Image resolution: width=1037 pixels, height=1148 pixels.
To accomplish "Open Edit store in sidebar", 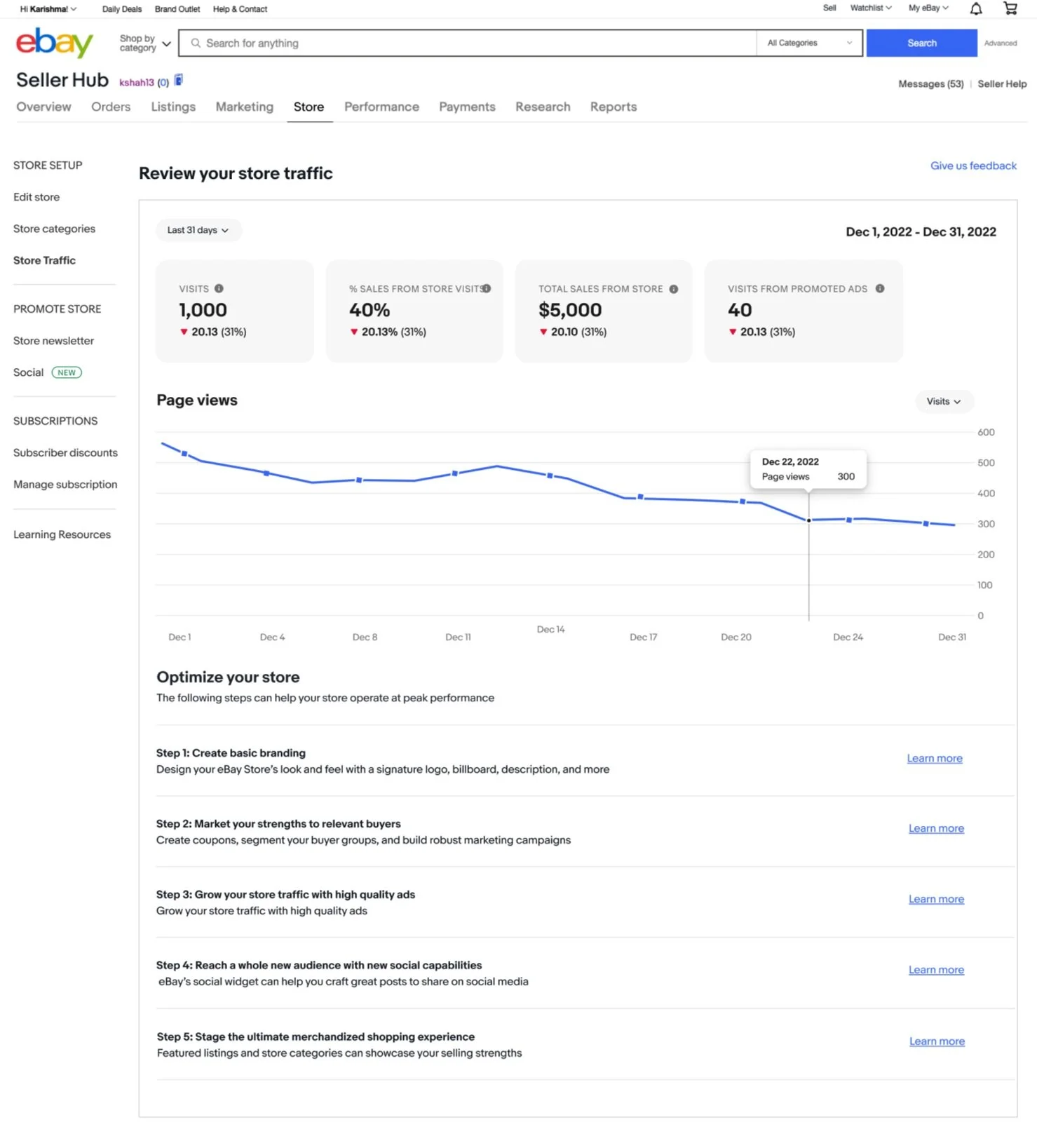I will (x=36, y=197).
